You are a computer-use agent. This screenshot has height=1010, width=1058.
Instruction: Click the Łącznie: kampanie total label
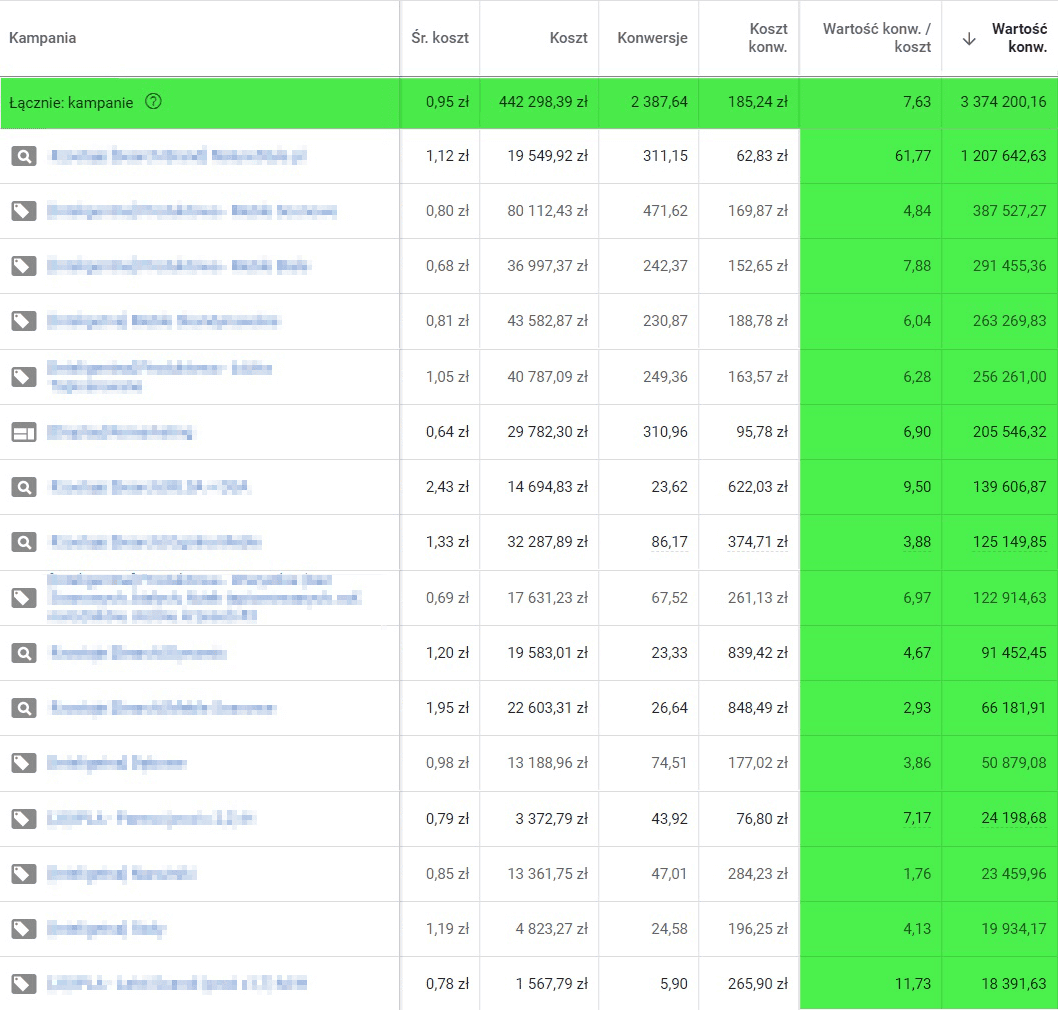click(72, 103)
